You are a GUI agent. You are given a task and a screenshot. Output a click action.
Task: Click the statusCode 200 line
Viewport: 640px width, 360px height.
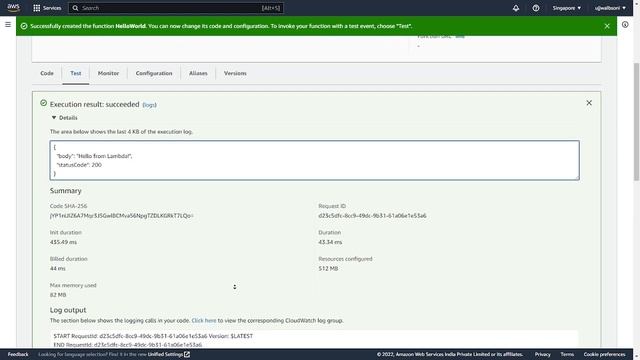tap(79, 165)
